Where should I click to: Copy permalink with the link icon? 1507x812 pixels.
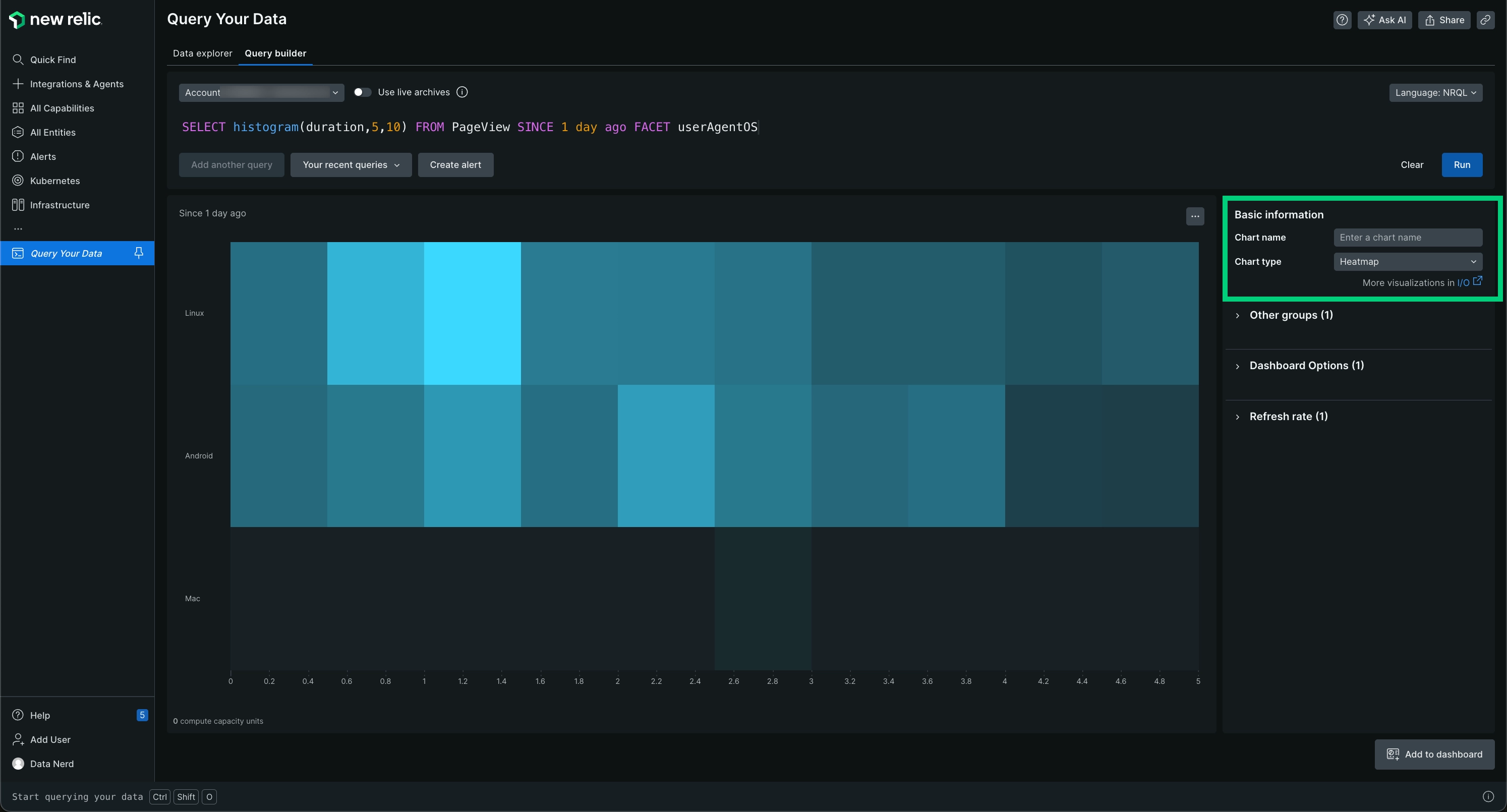pyautogui.click(x=1485, y=20)
